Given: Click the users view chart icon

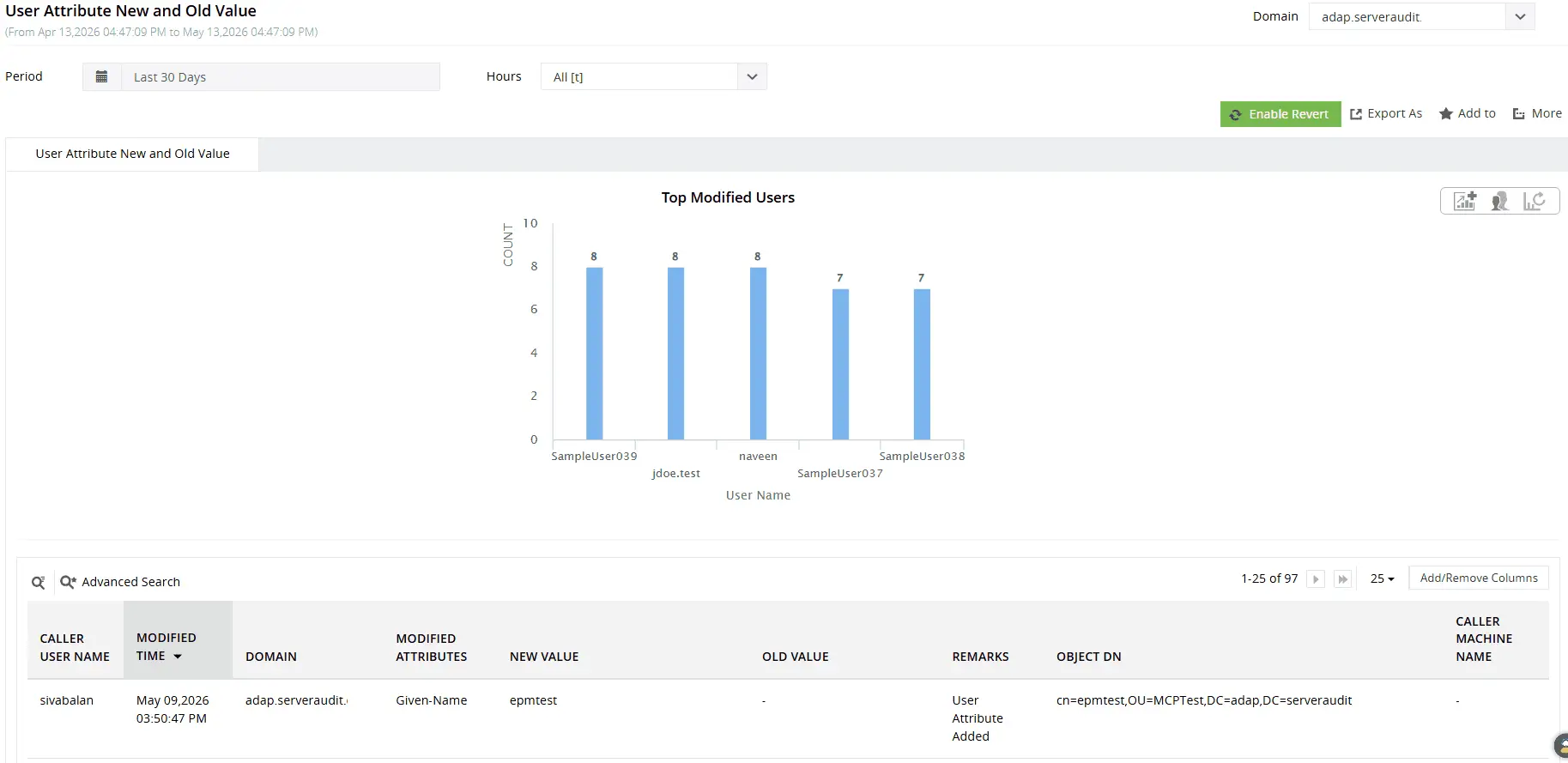Looking at the screenshot, I should click(x=1499, y=201).
